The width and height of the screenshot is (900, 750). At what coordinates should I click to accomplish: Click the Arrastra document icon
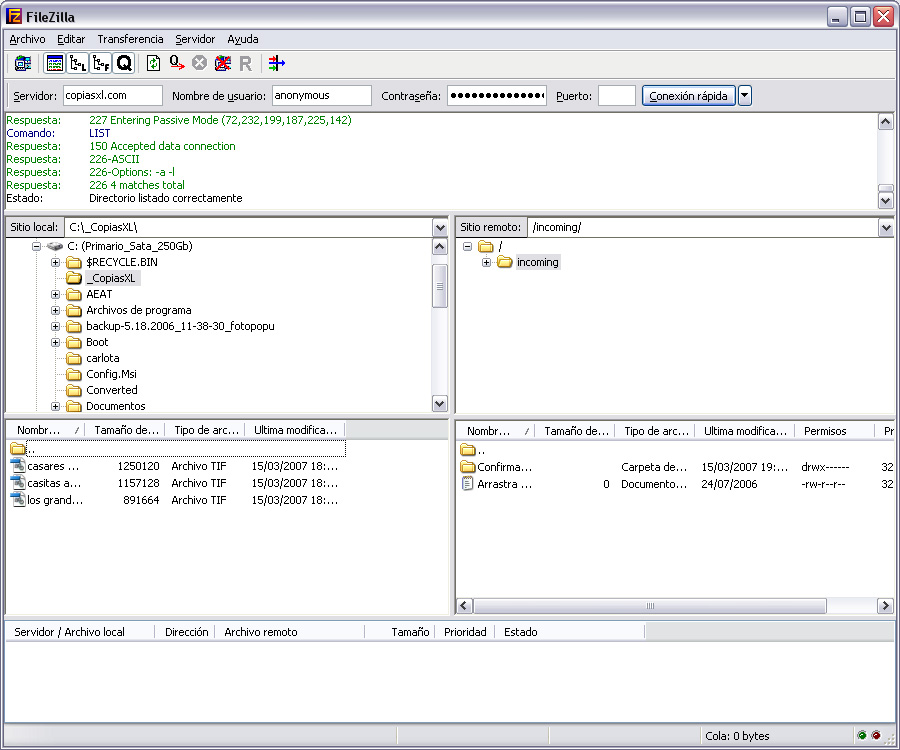pos(468,484)
